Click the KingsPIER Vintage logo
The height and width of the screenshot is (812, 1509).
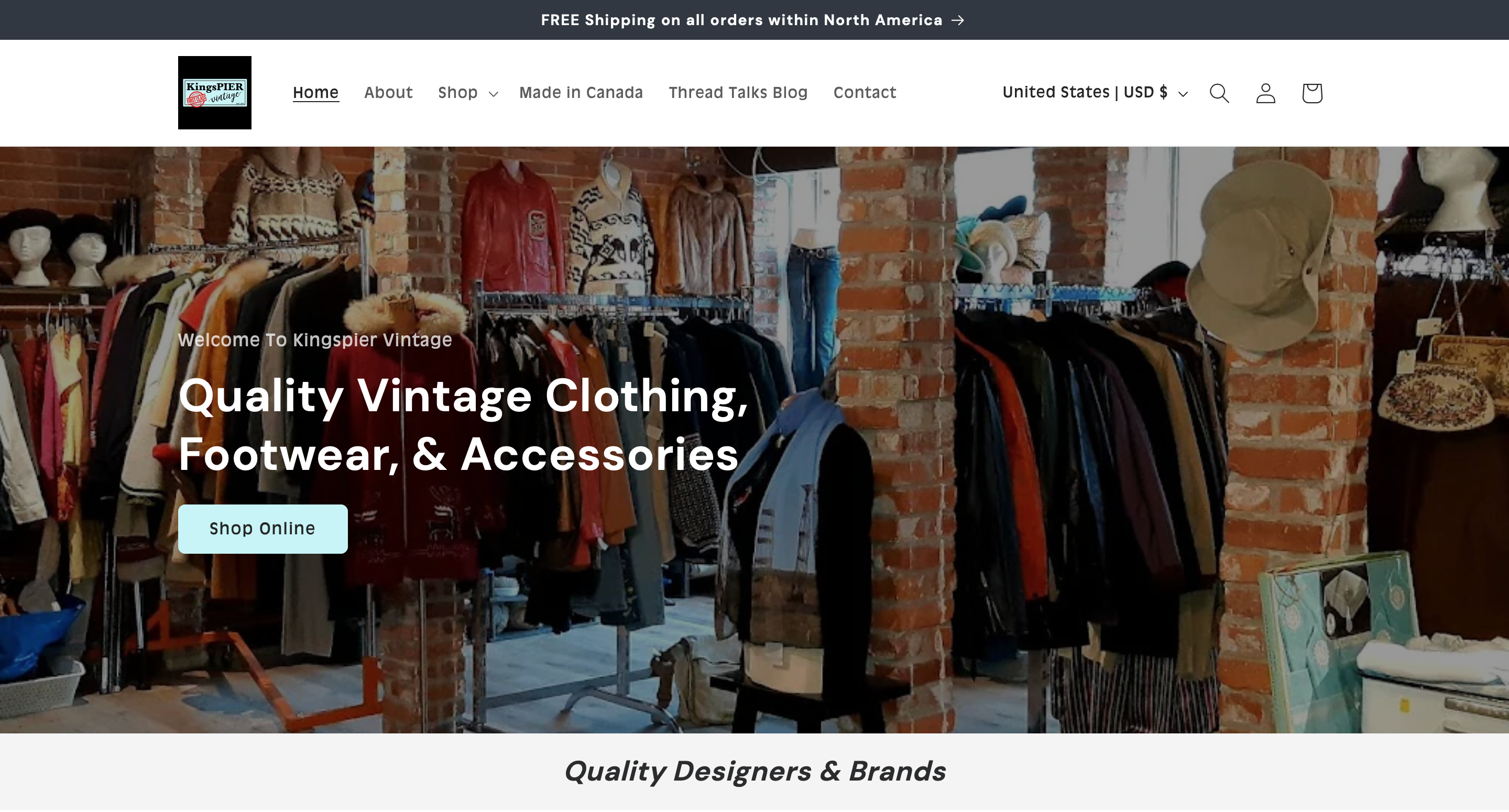[x=214, y=93]
